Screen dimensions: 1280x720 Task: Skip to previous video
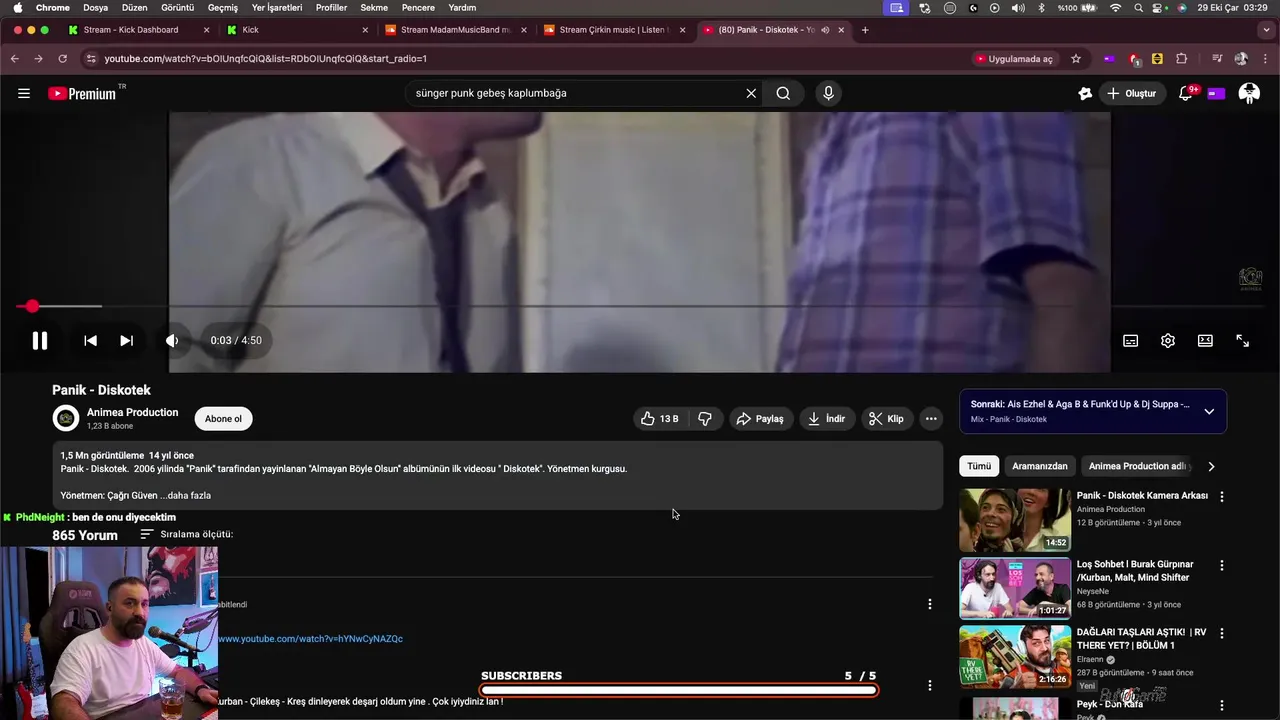point(90,340)
